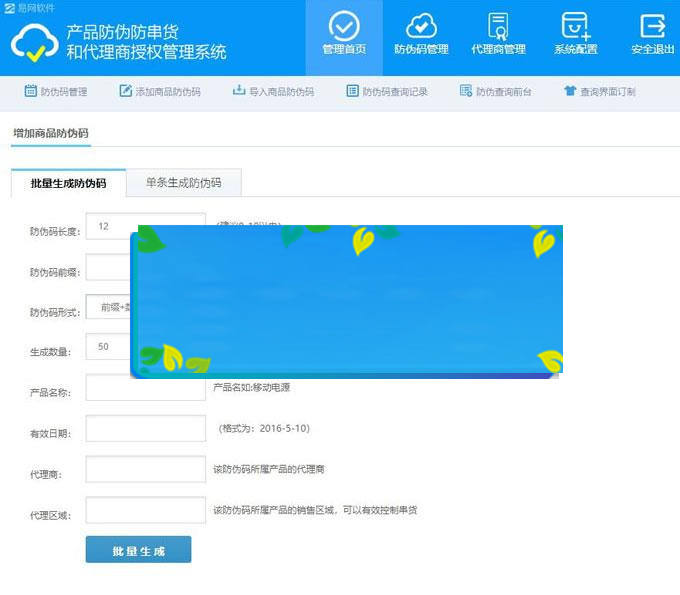
Task: Switch to the 批量生成防伪码 tab
Action: pos(68,183)
